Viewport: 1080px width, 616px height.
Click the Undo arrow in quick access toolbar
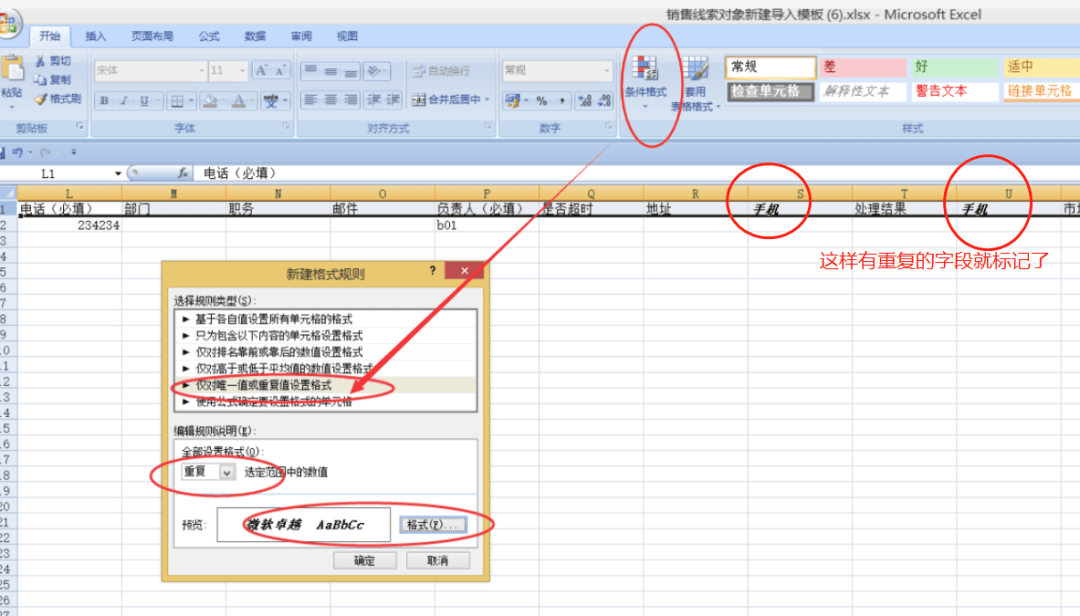click(x=18, y=152)
